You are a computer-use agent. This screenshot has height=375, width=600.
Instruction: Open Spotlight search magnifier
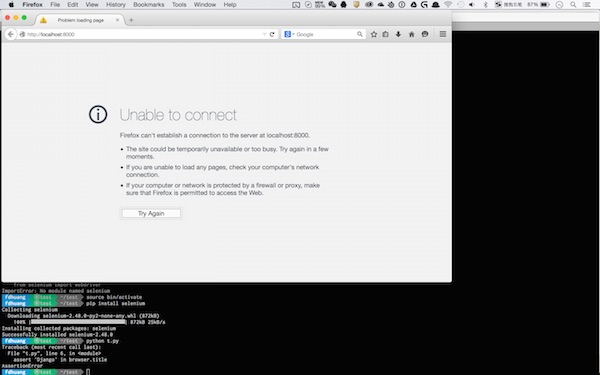[x=573, y=5]
